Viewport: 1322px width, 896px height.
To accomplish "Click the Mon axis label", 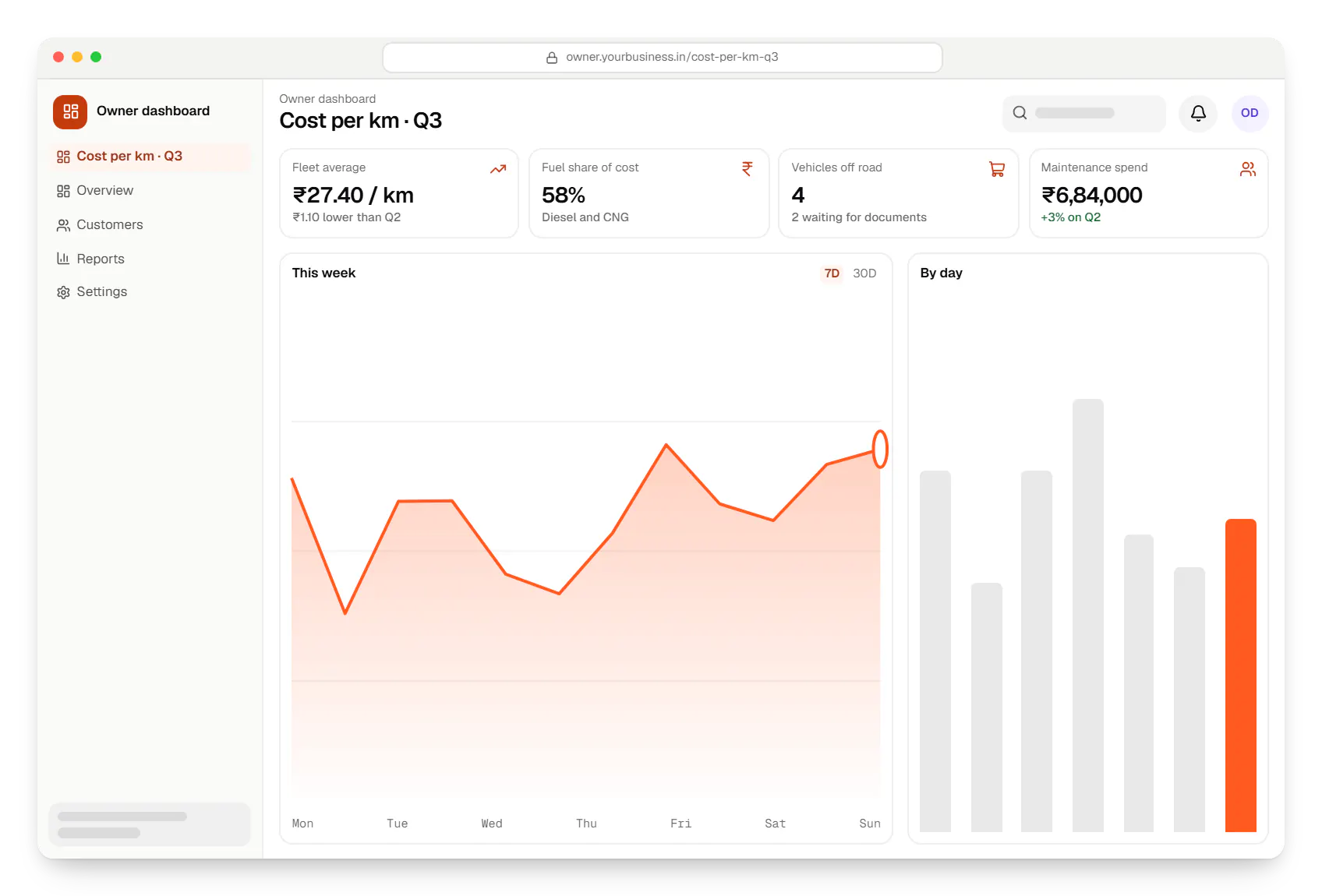I will pos(302,824).
